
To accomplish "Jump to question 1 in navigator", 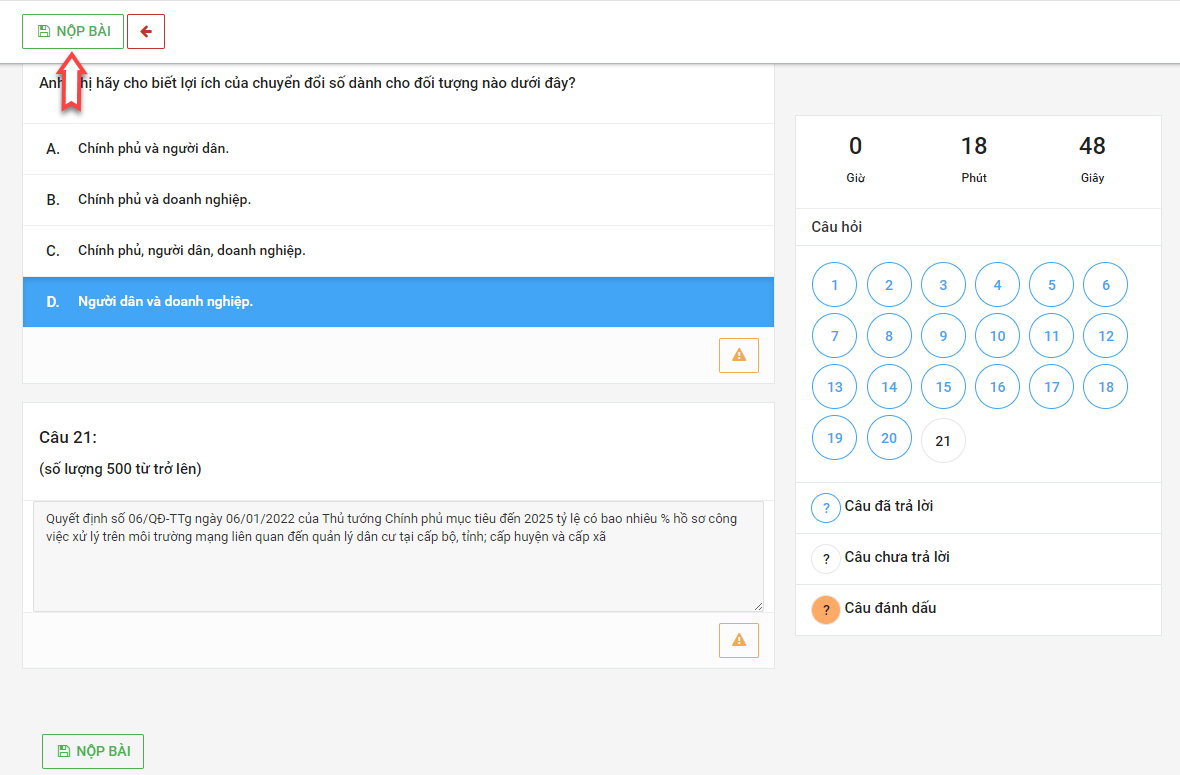I will 835,285.
